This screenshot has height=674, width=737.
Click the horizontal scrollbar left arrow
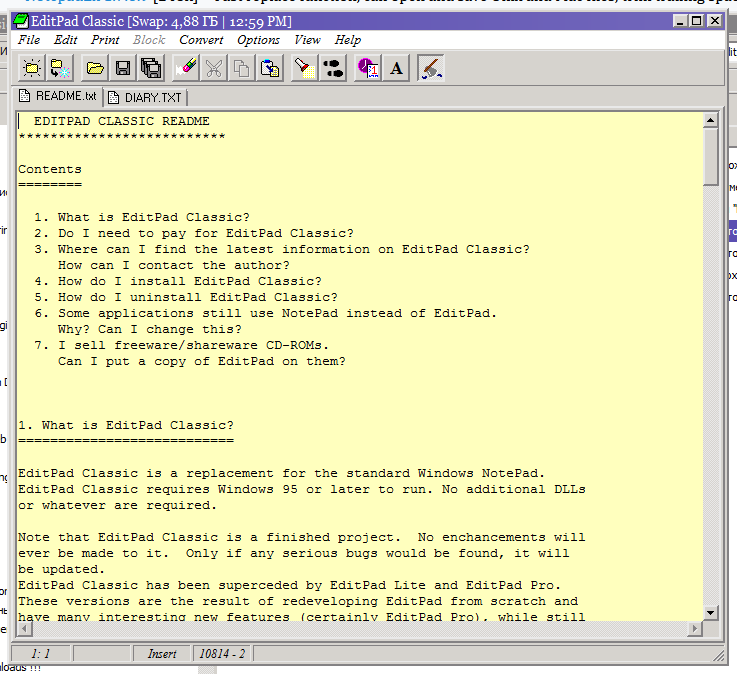[x=25, y=629]
